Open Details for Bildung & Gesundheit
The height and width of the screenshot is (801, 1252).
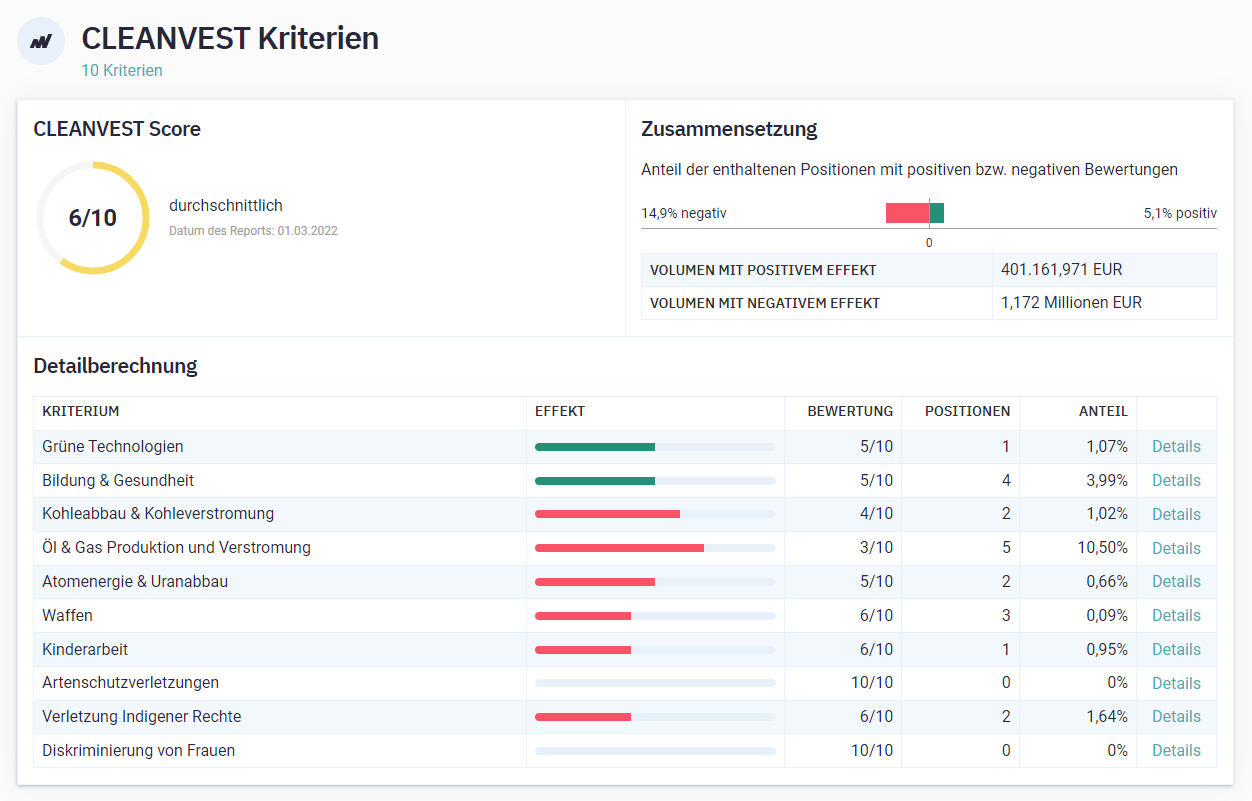coord(1176,481)
